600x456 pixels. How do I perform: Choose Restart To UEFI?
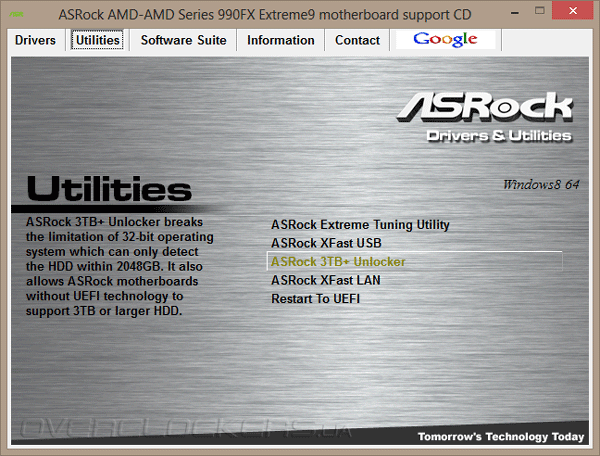[x=315, y=299]
